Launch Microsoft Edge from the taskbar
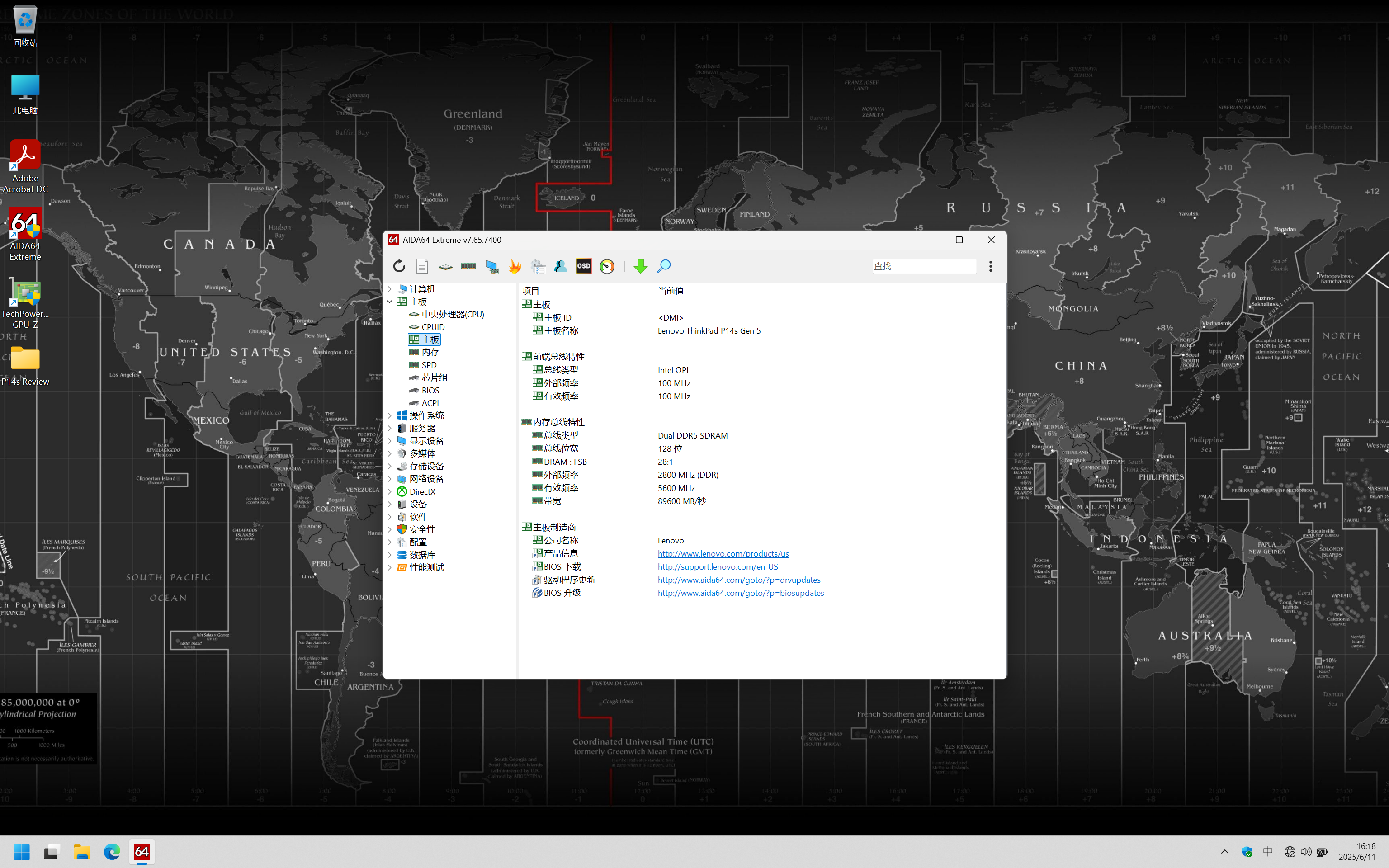 pos(112,852)
